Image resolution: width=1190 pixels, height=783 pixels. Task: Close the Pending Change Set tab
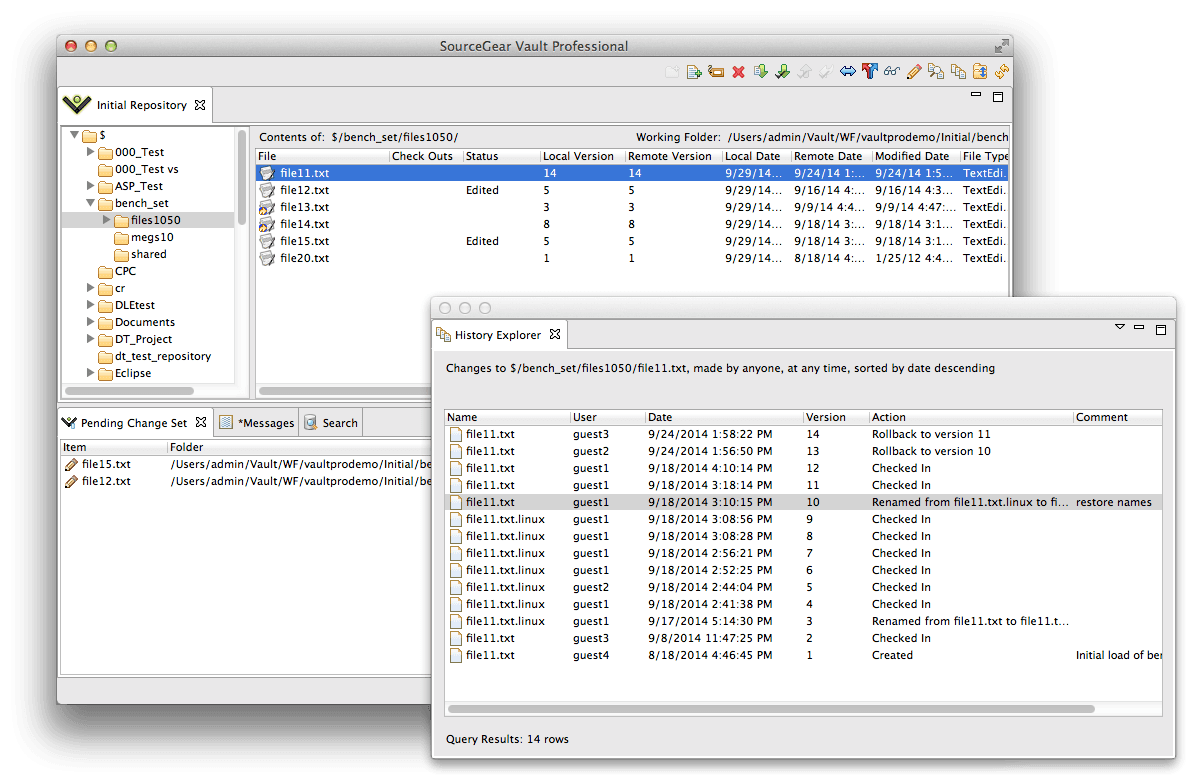[200, 422]
